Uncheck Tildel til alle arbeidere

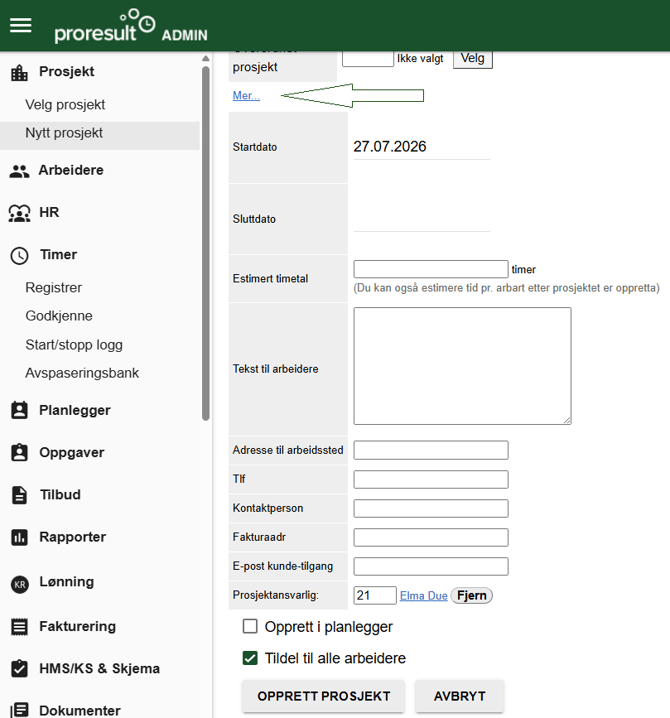pos(250,658)
